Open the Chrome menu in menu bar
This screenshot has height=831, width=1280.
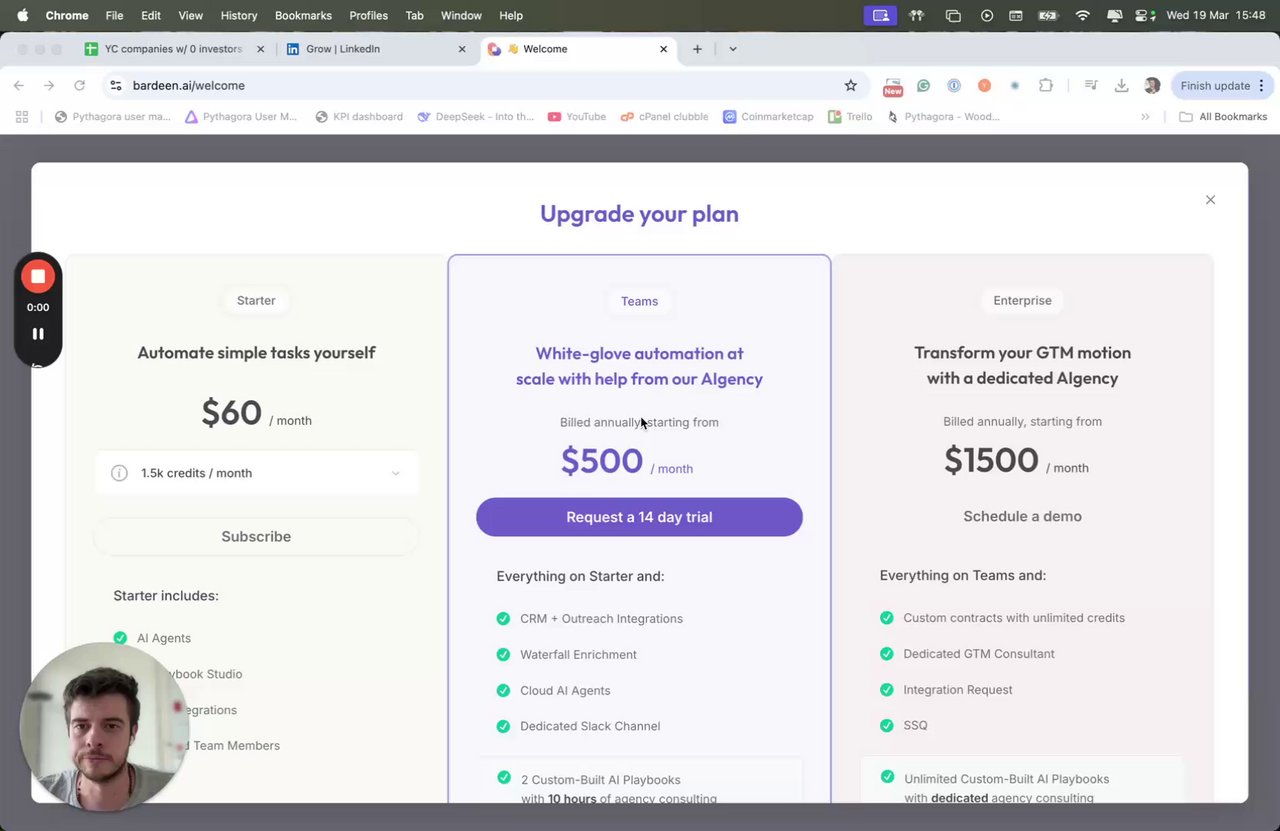(67, 15)
